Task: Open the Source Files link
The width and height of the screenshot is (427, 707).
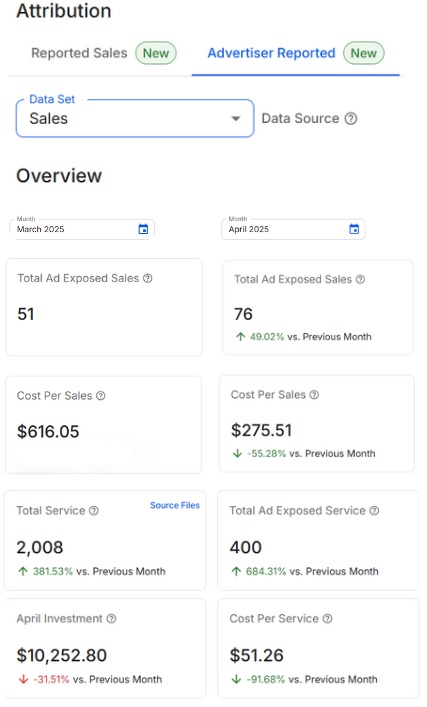Action: tap(175, 505)
